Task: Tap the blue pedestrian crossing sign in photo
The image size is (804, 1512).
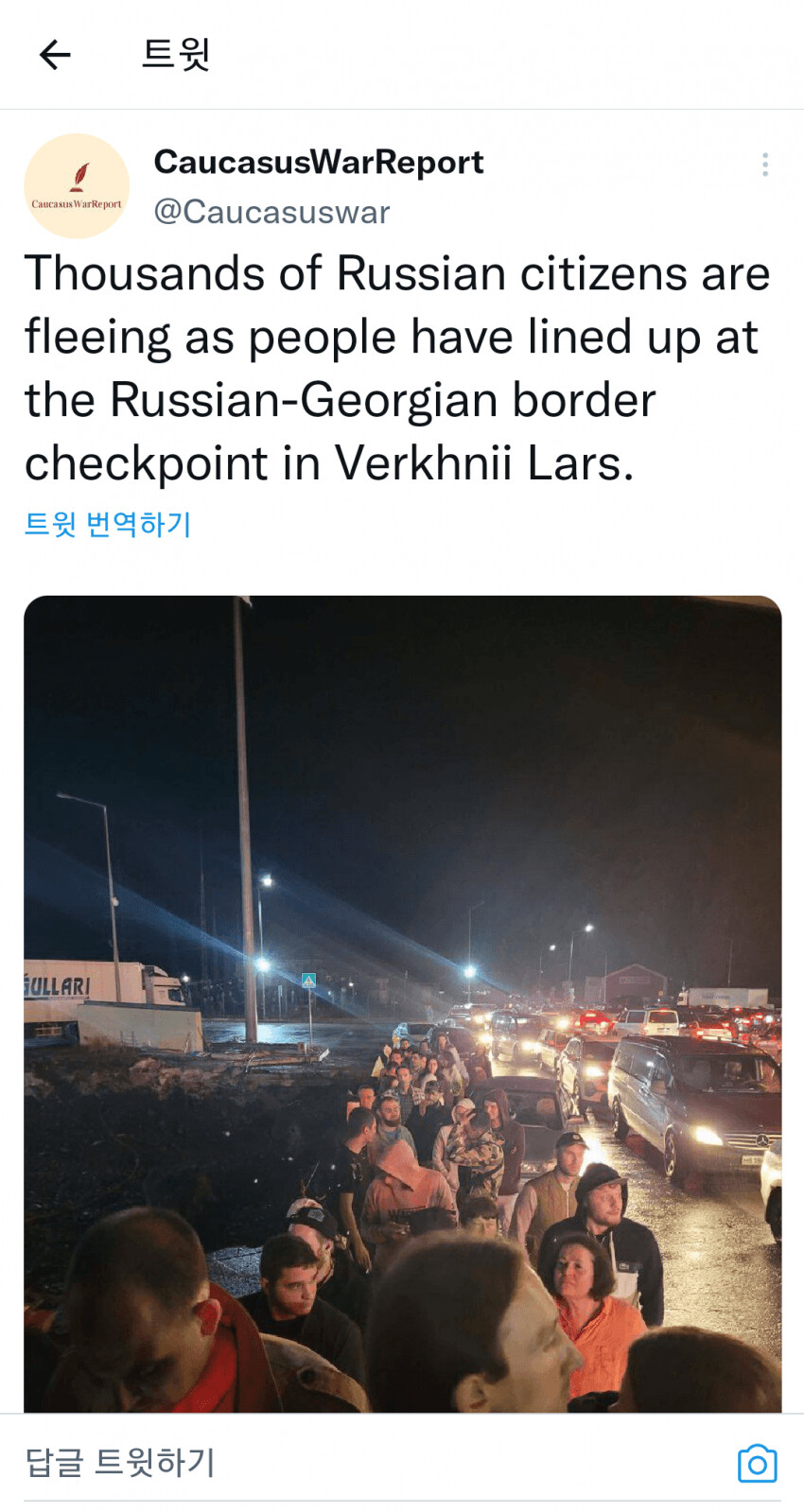Action: pyautogui.click(x=308, y=981)
